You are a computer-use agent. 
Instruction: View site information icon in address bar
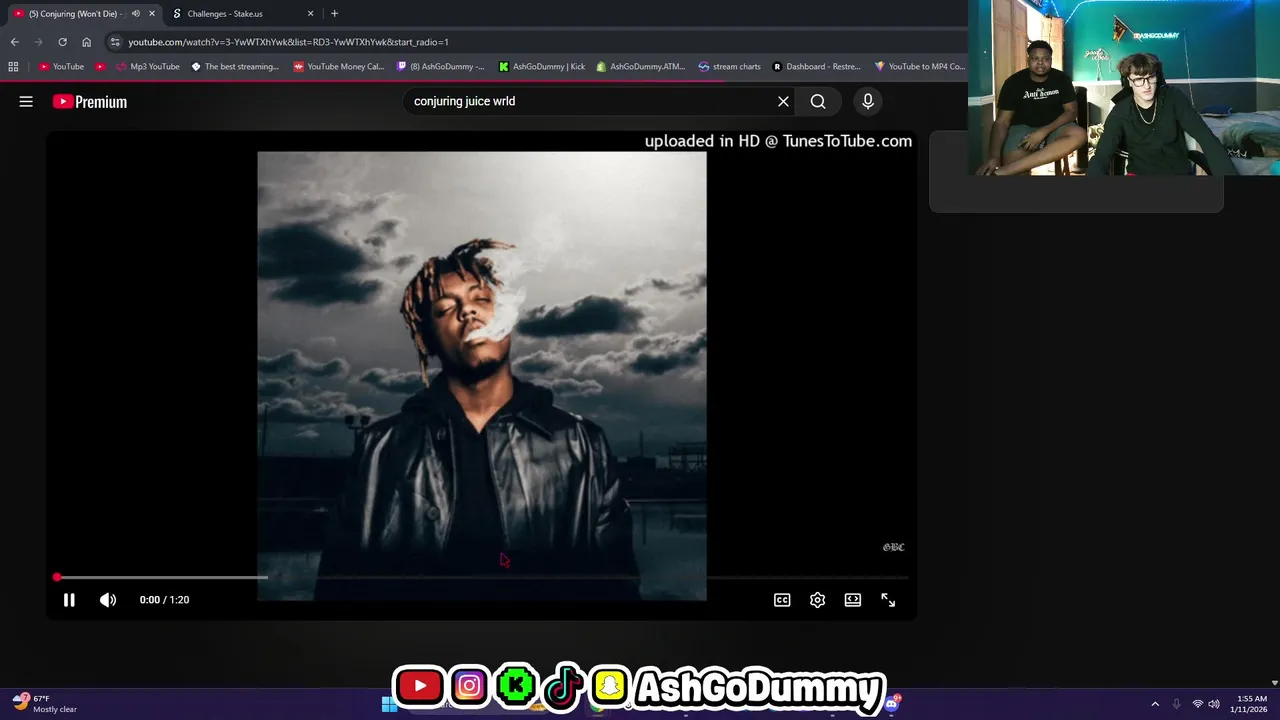(115, 42)
